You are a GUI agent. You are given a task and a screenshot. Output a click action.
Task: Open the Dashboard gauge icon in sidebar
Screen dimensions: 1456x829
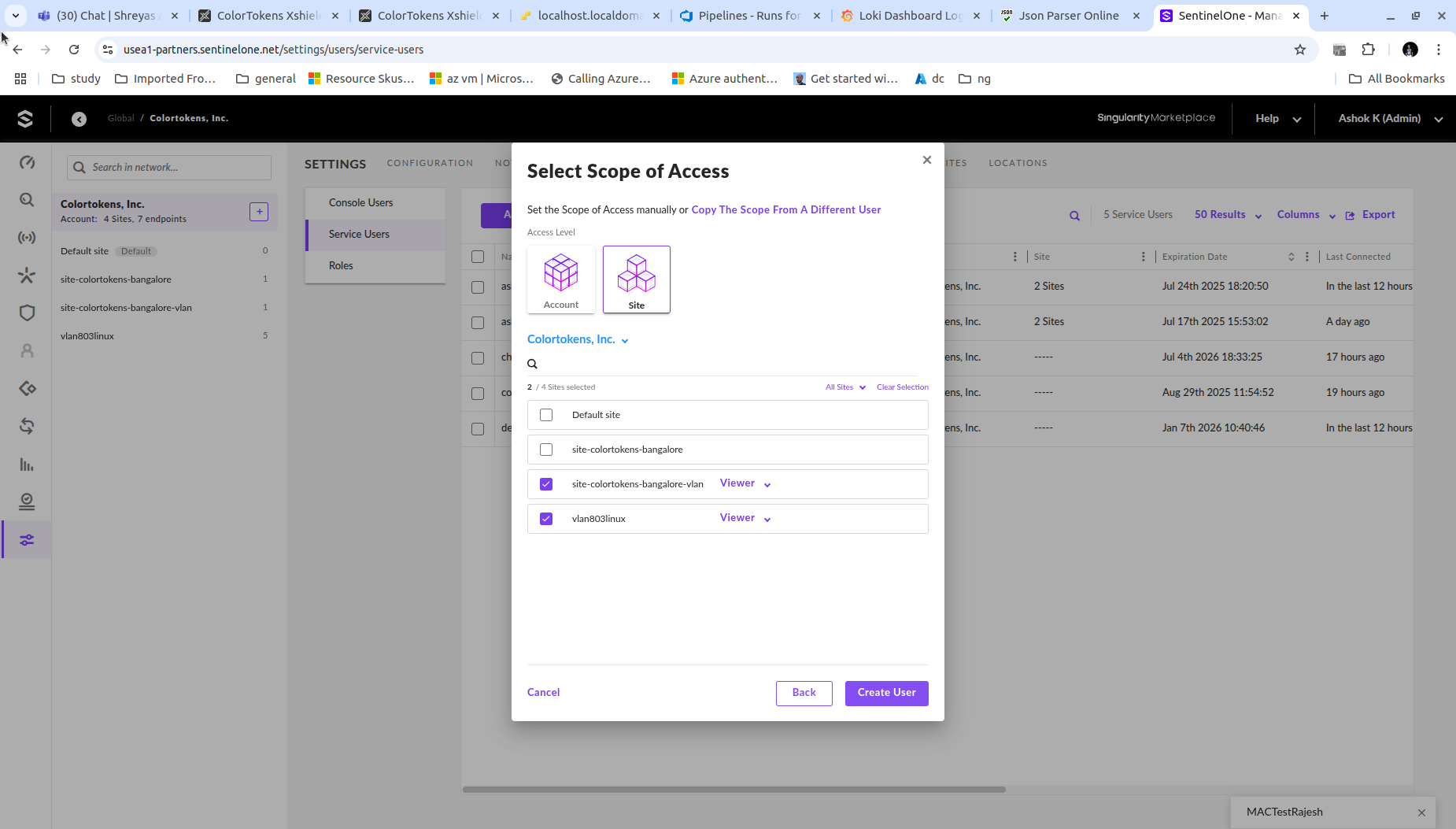[x=26, y=162]
